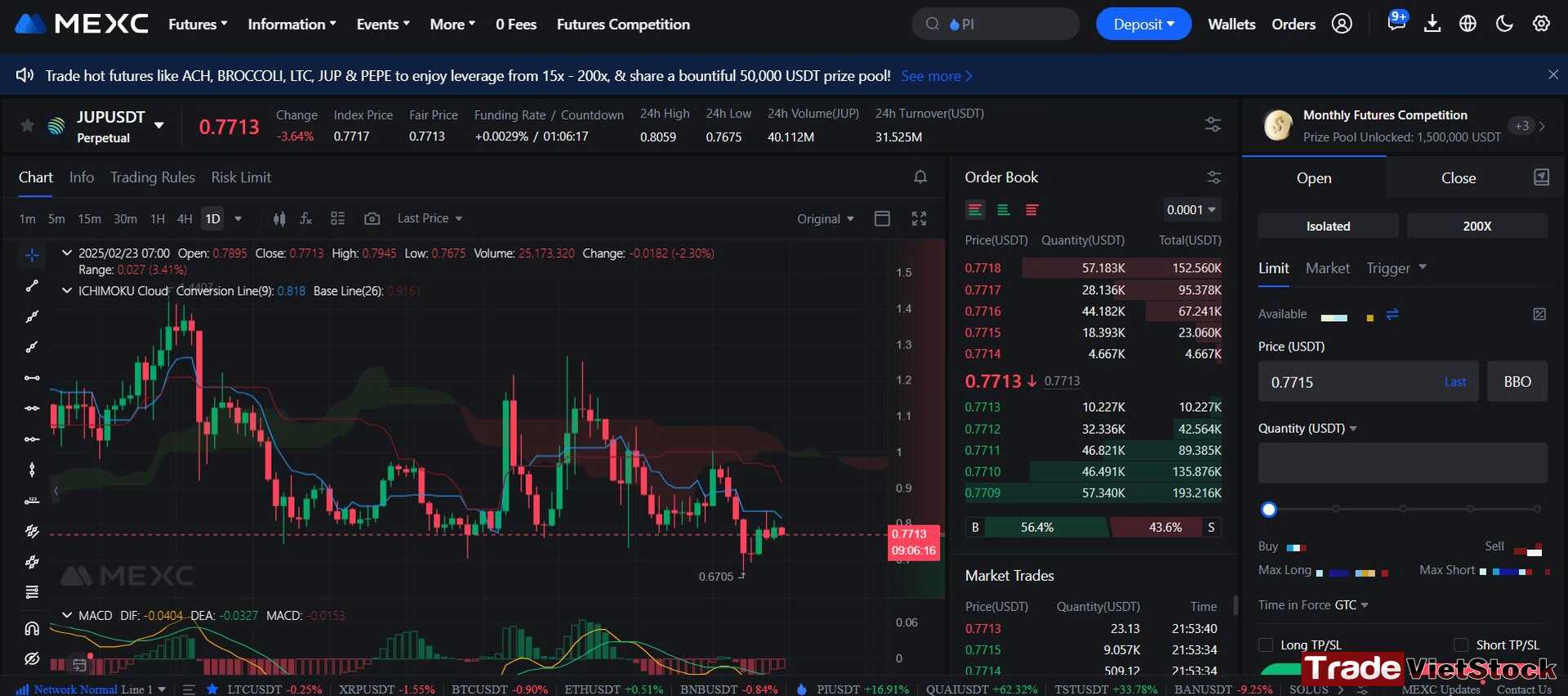Open calculator icon beside Close tab

pos(1541,177)
